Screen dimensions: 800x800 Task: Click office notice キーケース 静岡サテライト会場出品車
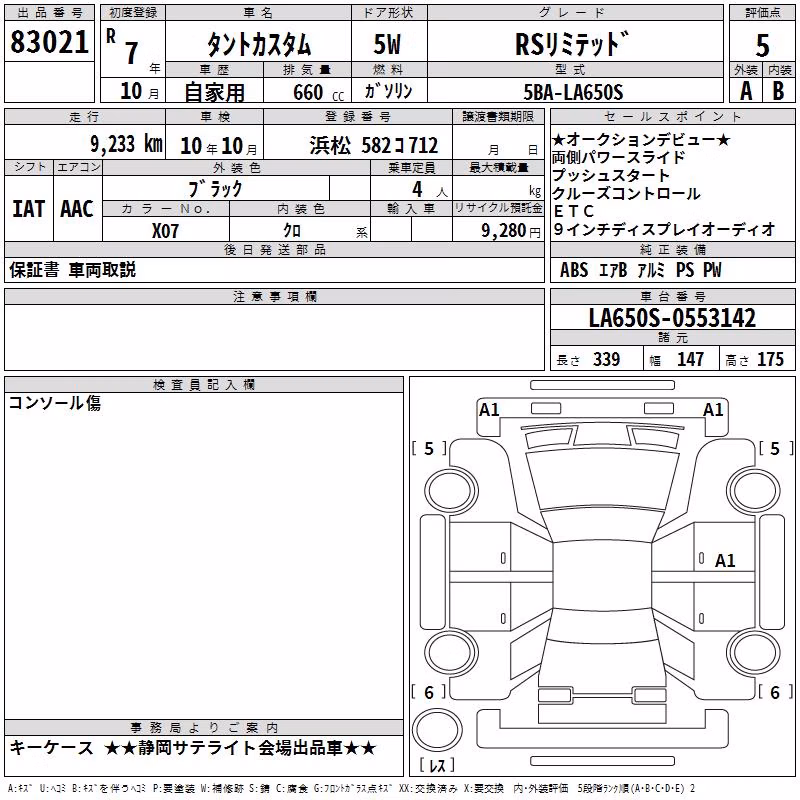(x=193, y=748)
